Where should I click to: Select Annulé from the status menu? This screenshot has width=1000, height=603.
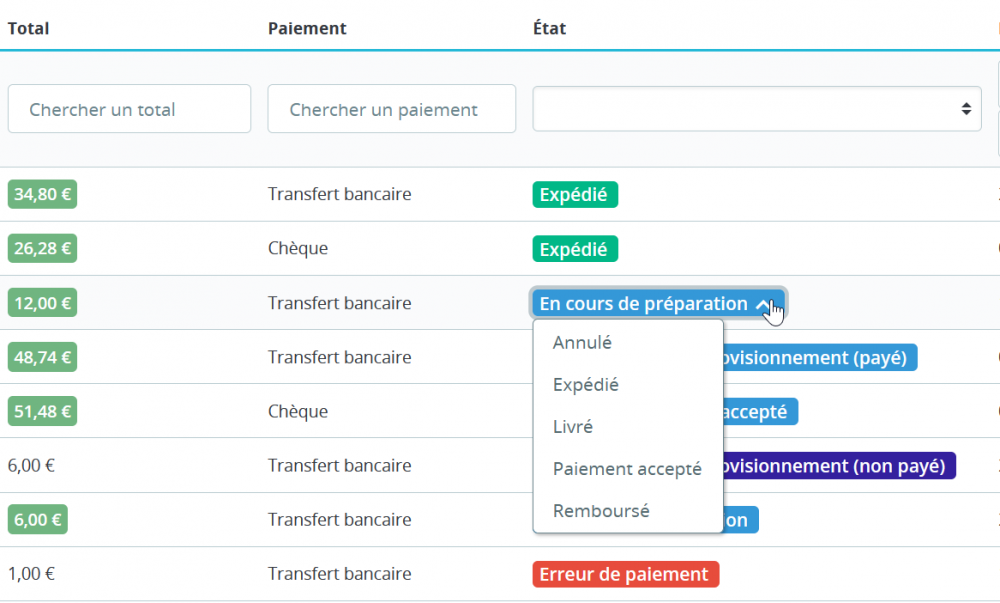pos(582,343)
